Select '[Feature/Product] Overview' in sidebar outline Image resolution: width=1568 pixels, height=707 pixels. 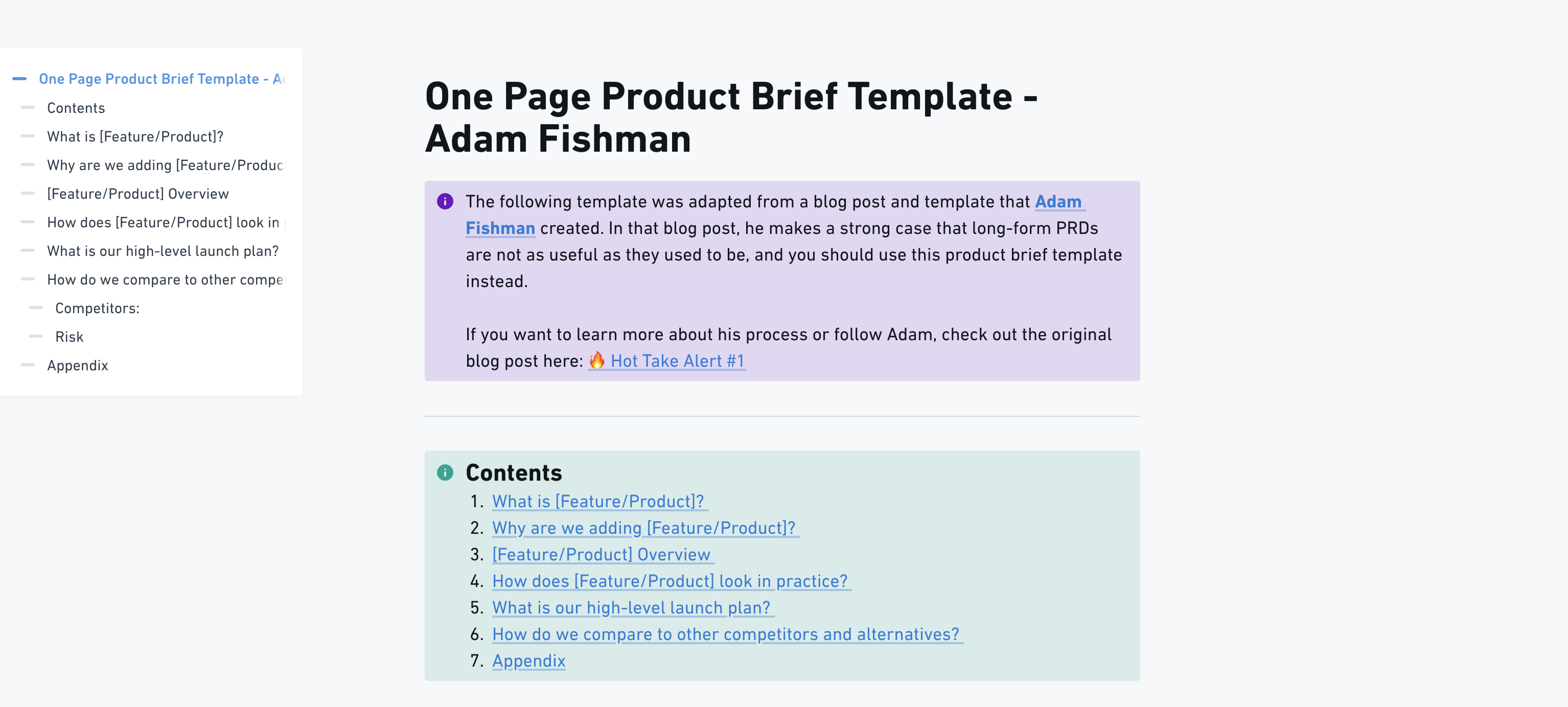point(137,194)
